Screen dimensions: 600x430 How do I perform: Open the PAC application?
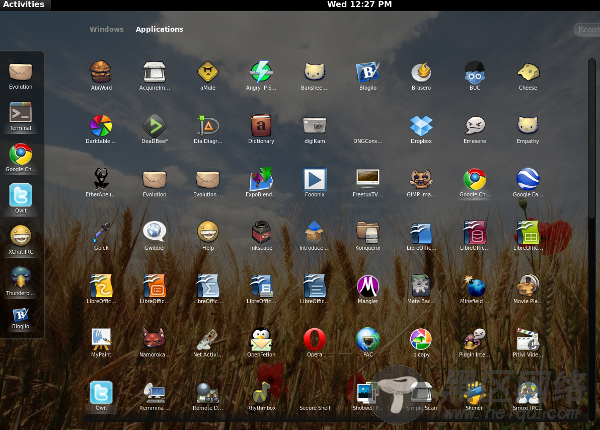pyautogui.click(x=368, y=342)
